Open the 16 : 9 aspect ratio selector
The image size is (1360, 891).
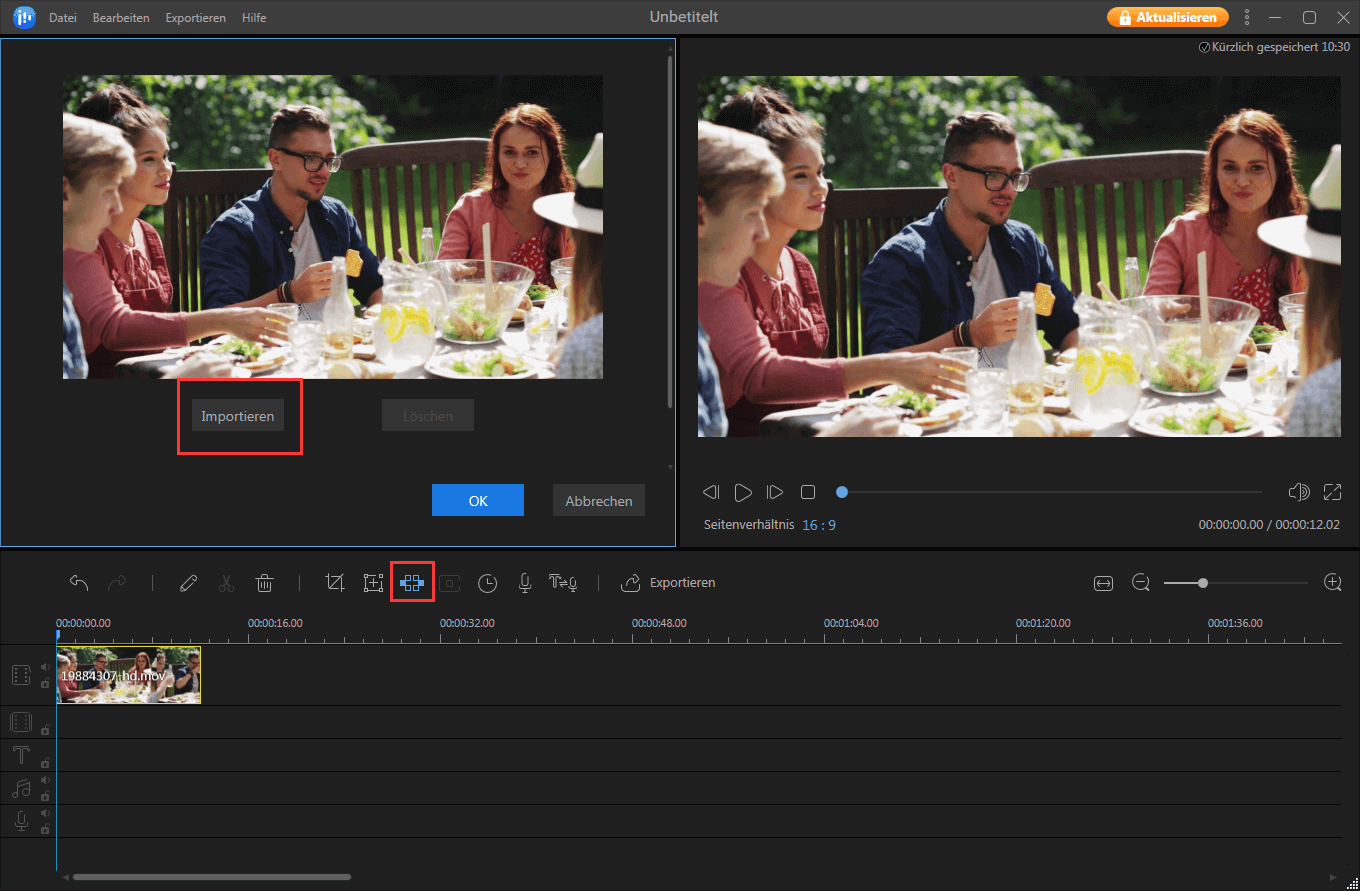pyautogui.click(x=818, y=524)
